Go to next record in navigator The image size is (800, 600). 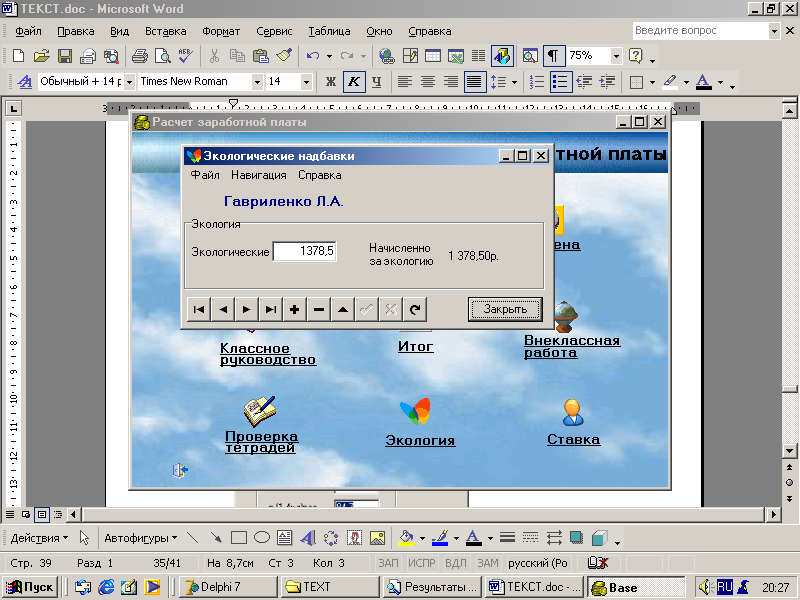[x=247, y=309]
